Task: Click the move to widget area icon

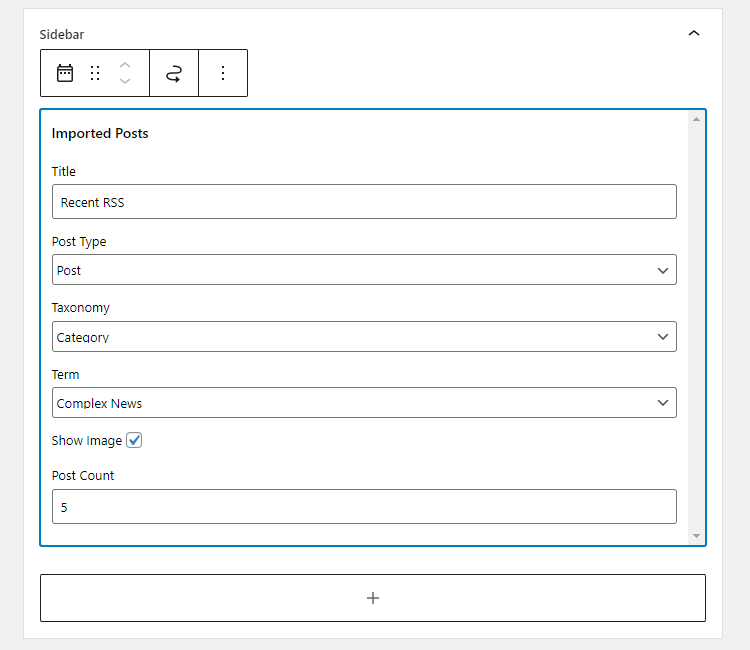Action: tap(174, 73)
